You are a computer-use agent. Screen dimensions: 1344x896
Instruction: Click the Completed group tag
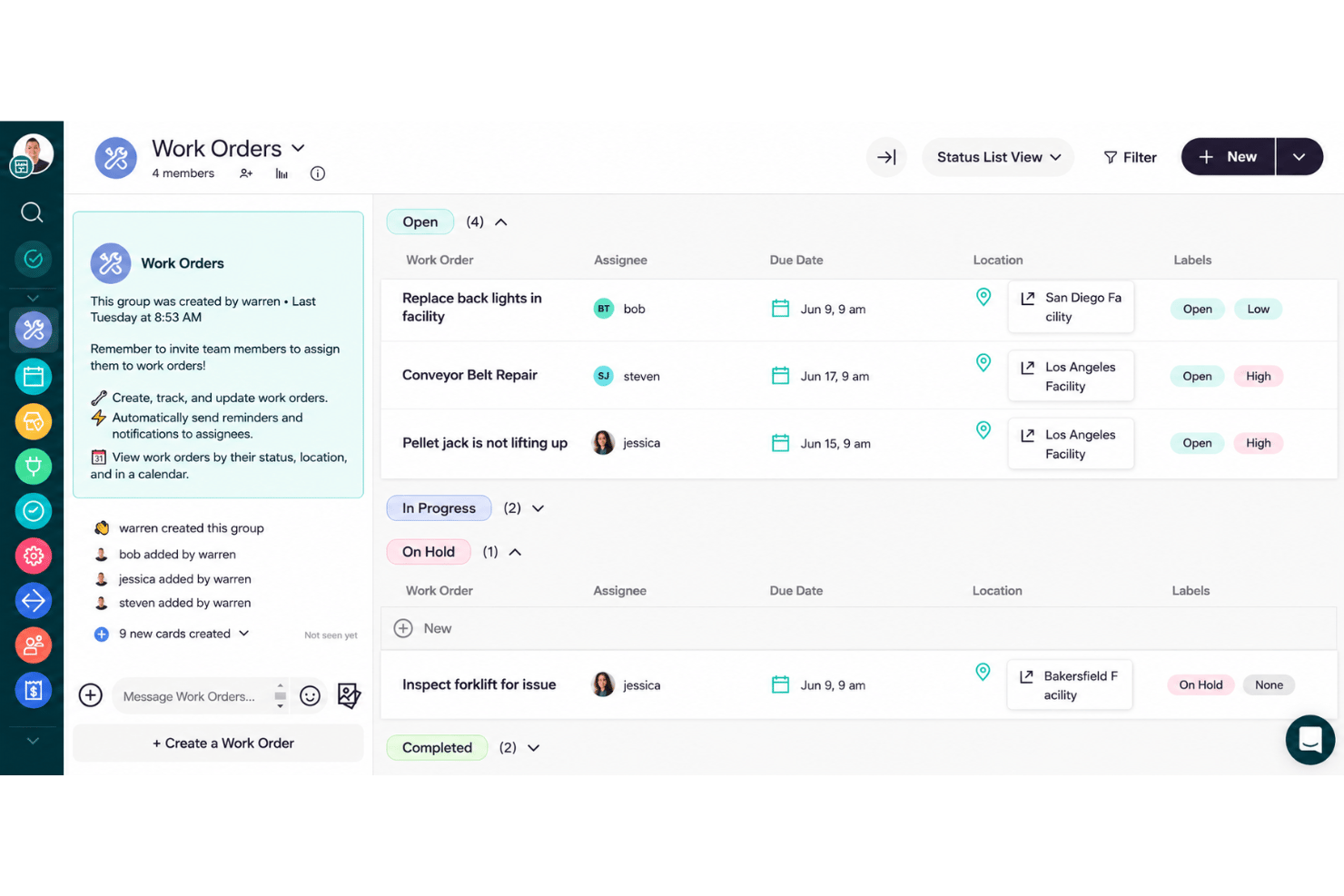437,748
